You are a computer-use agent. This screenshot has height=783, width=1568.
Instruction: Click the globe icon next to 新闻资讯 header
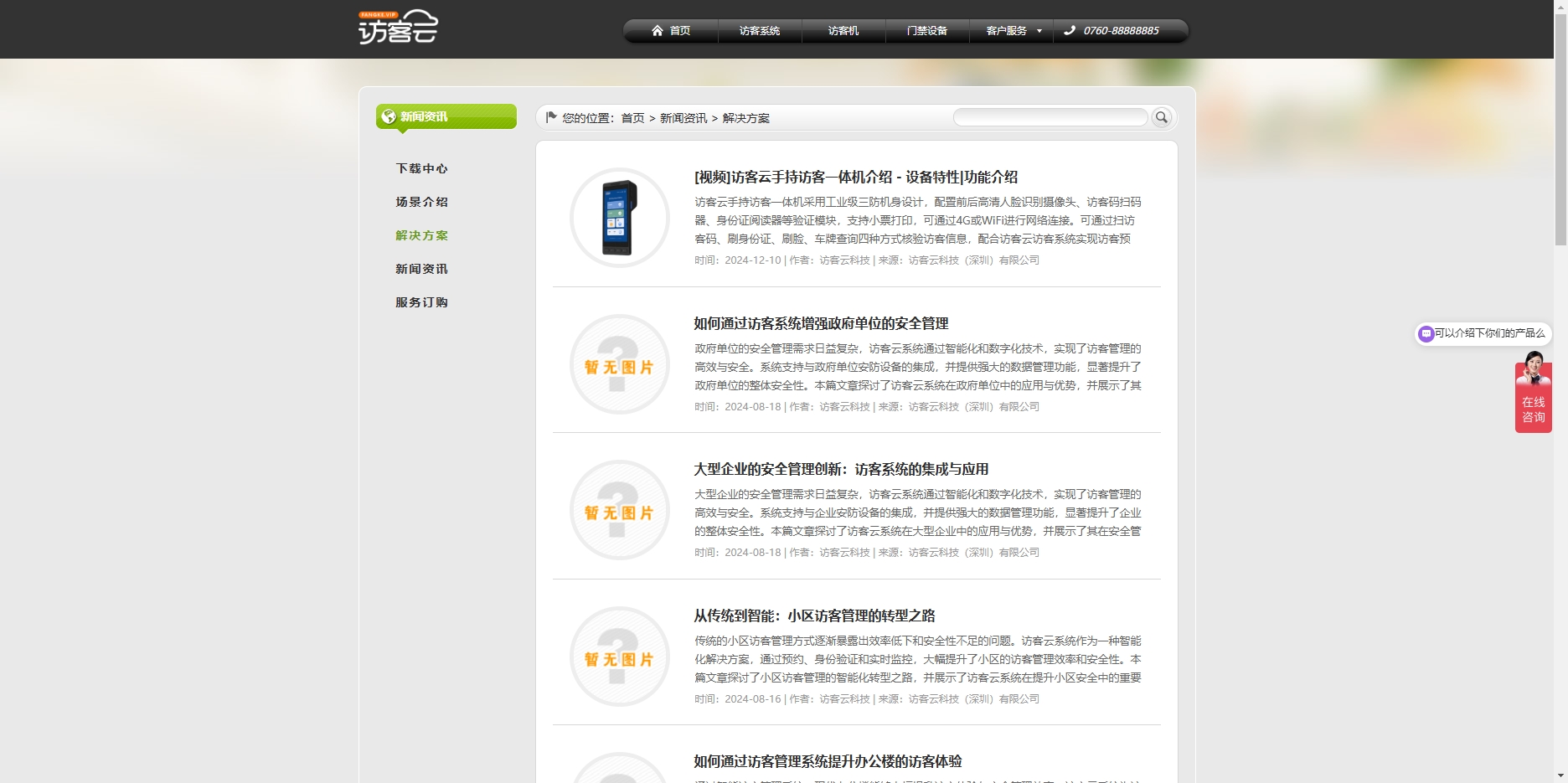click(389, 116)
